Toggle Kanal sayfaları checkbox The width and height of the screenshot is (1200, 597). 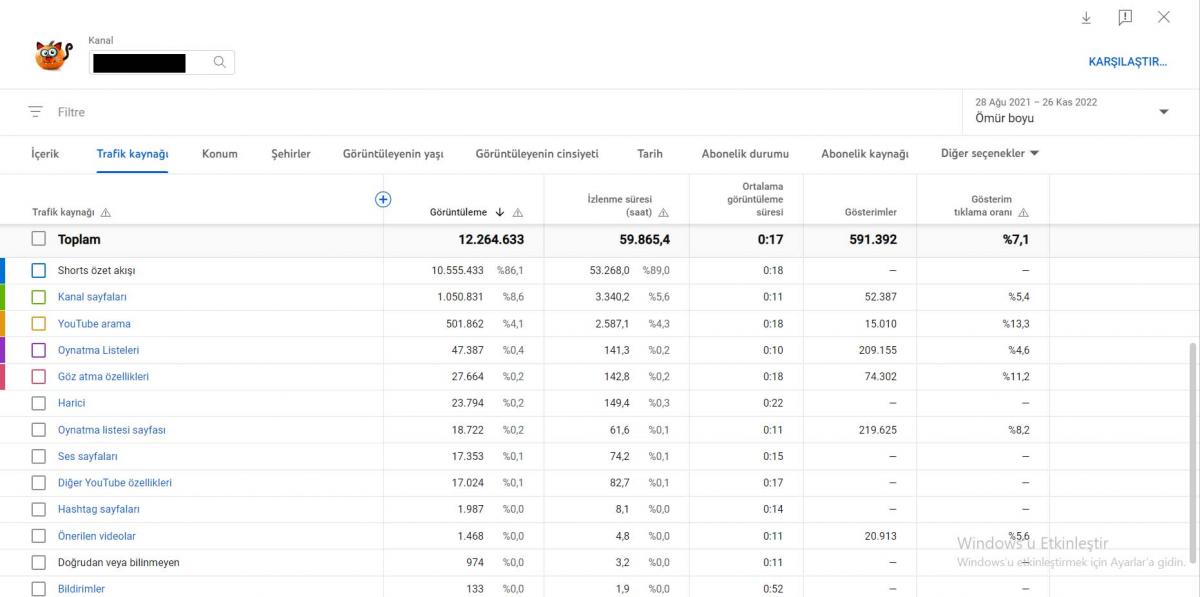(x=38, y=297)
